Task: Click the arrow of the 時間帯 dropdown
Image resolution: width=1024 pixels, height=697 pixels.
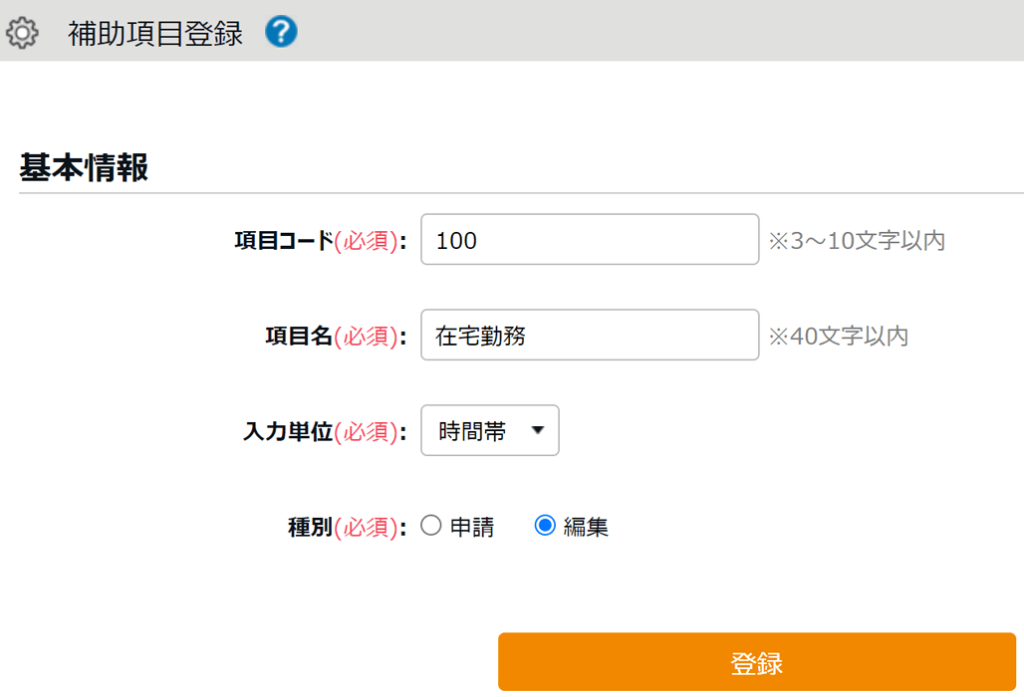Action: point(537,431)
